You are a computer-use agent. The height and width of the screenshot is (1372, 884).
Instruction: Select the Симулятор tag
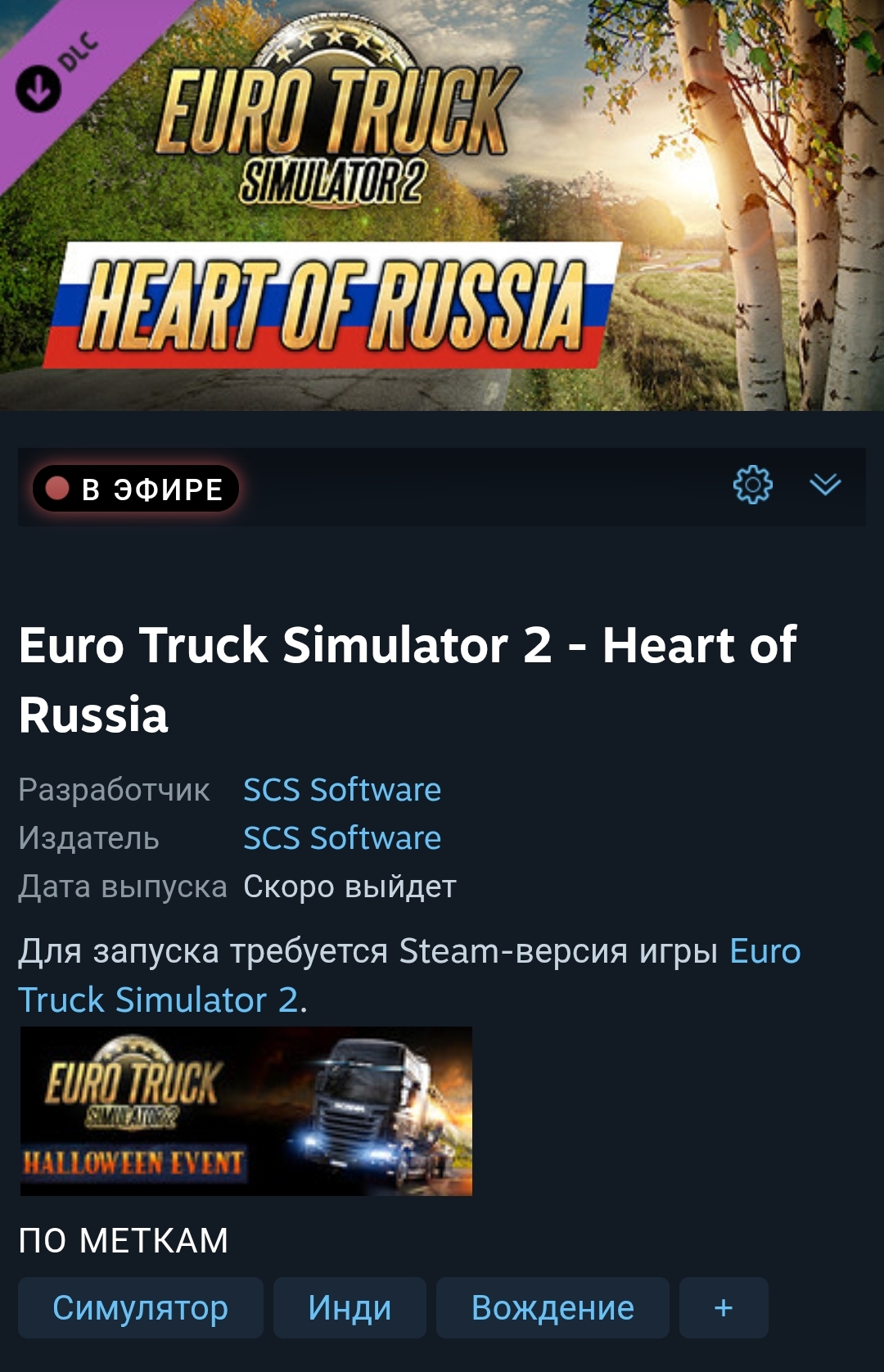141,1308
